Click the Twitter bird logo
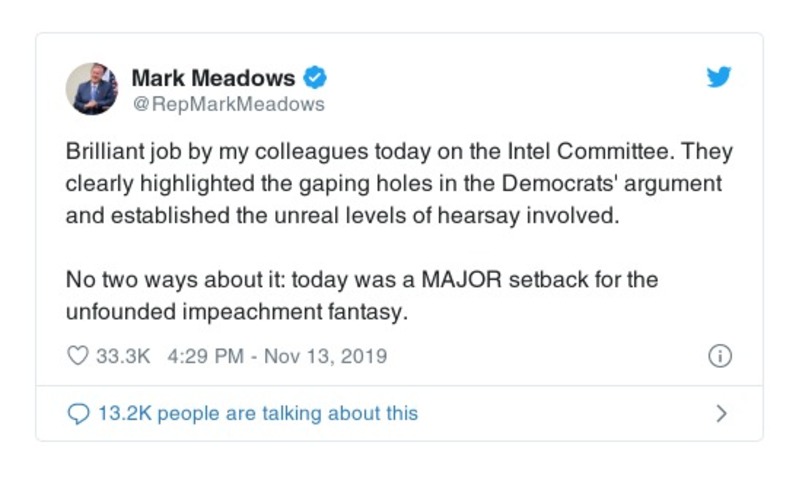Screen dimensions: 799x490 719,78
